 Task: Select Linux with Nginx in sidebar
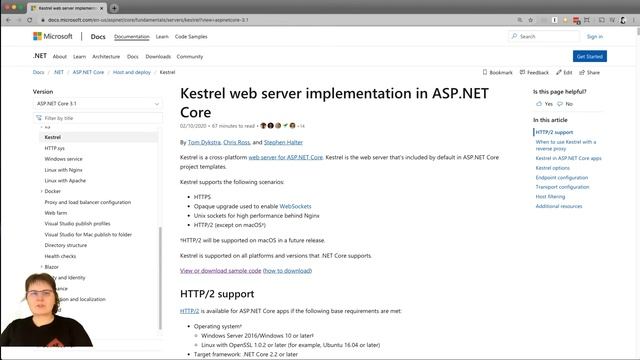point(63,170)
